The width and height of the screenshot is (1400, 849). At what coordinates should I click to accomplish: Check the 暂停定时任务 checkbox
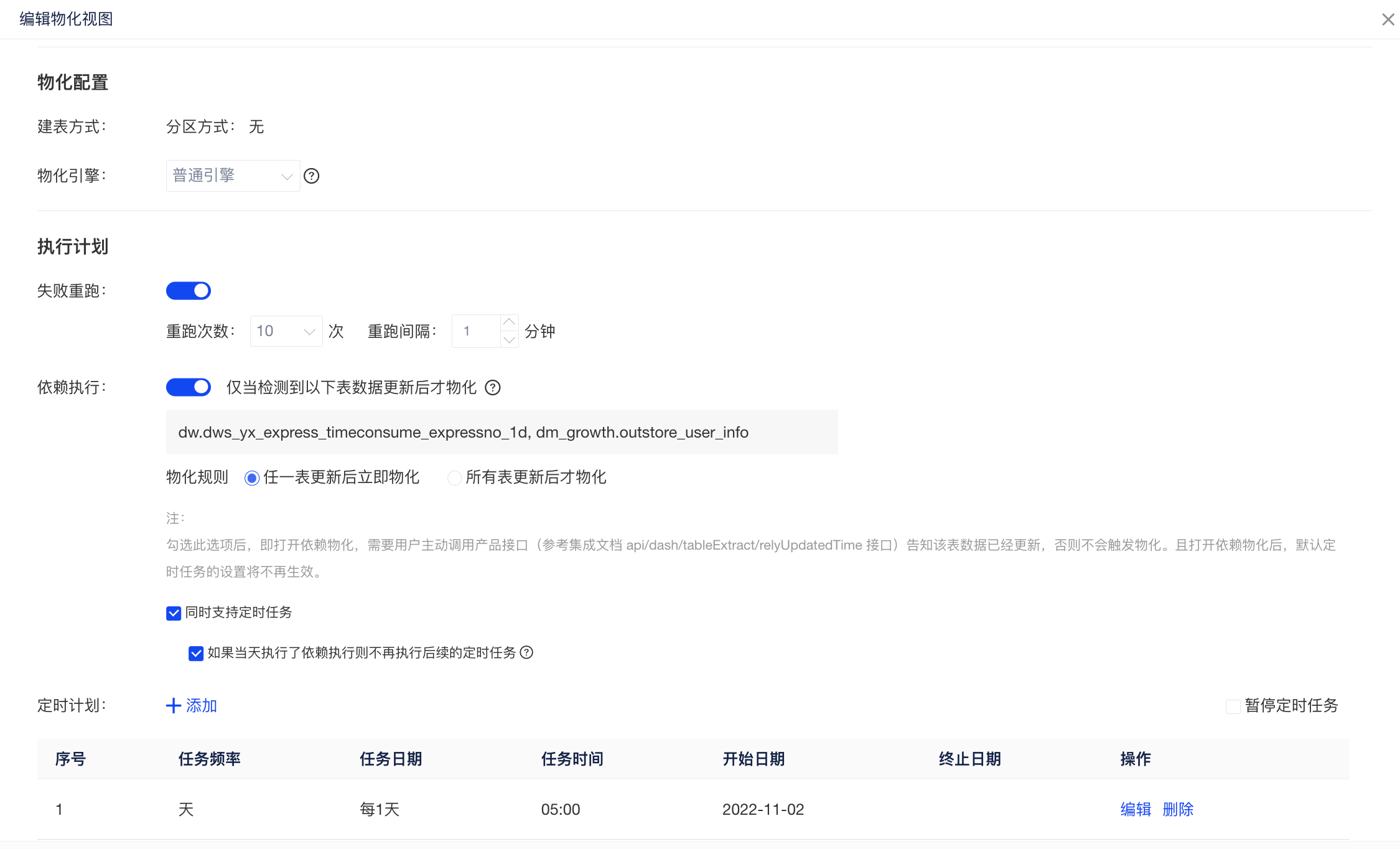click(1233, 706)
